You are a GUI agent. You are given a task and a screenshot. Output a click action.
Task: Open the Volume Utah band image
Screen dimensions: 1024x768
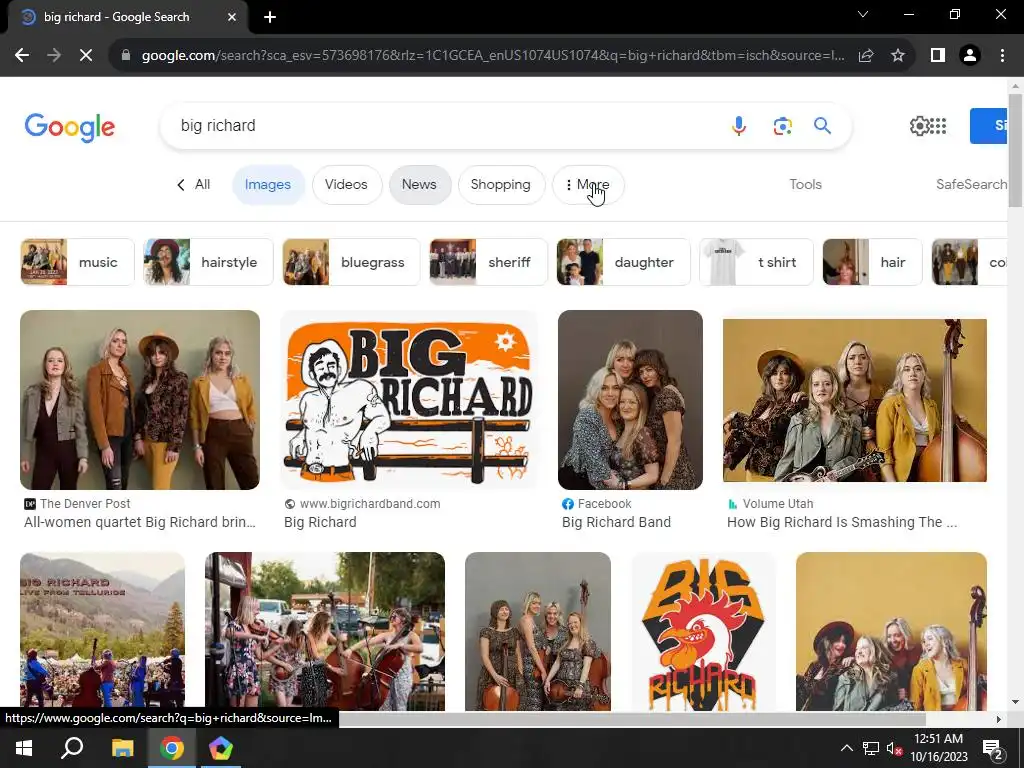coord(855,400)
